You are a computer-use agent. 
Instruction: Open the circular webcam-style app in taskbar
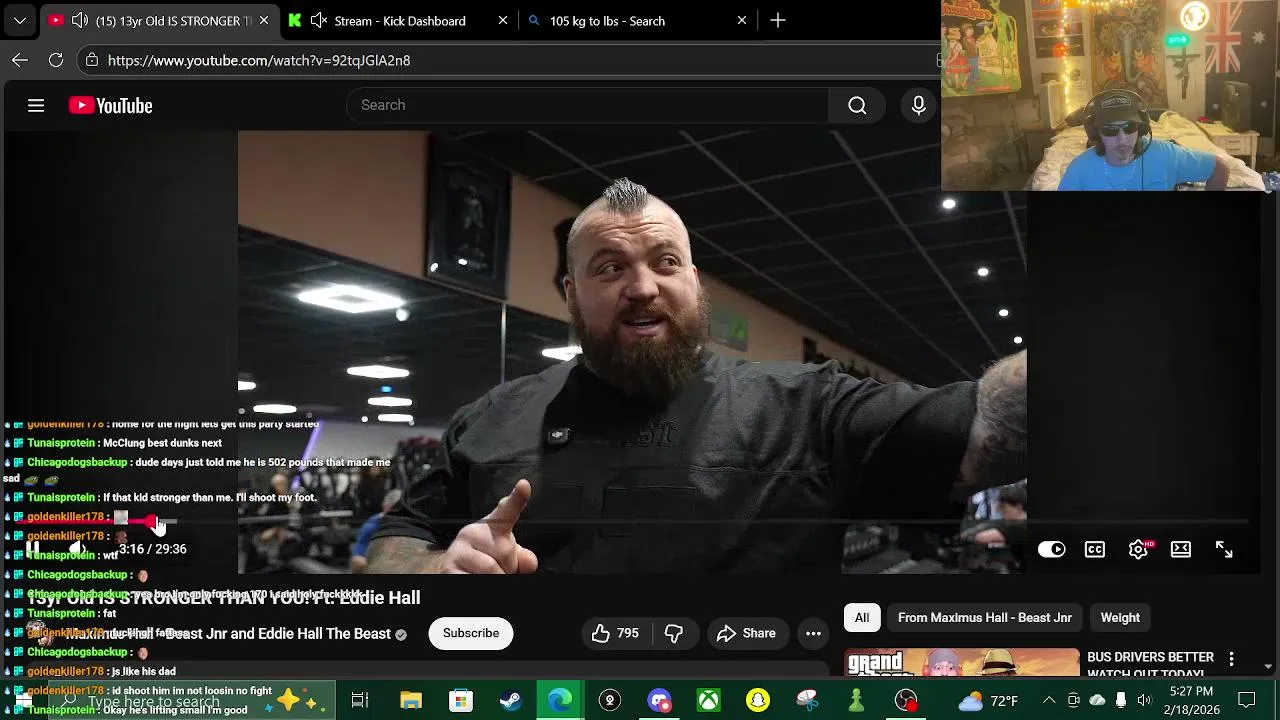[x=610, y=701]
